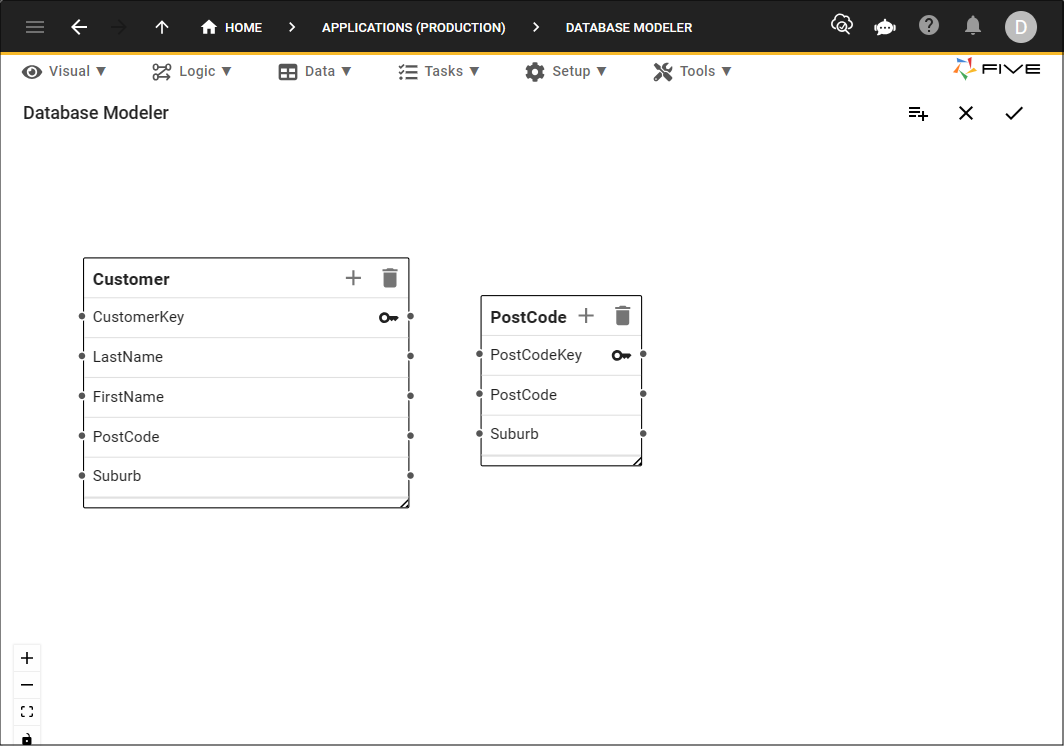Expand the Logic dropdown arrow
The image size is (1064, 746).
[x=227, y=71]
